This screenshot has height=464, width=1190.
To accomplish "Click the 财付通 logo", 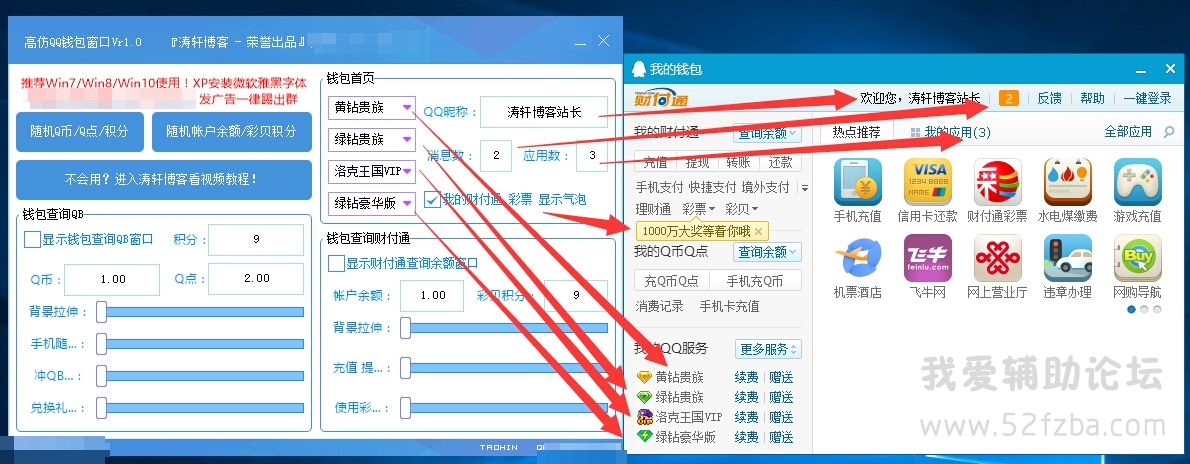I will (x=661, y=99).
